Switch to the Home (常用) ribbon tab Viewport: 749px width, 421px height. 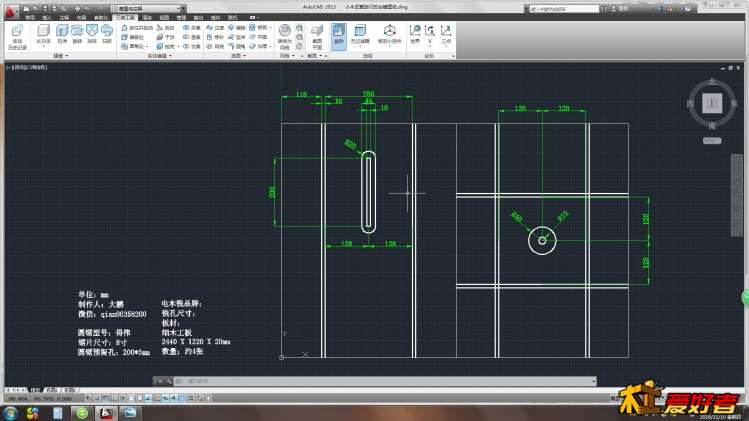point(30,17)
